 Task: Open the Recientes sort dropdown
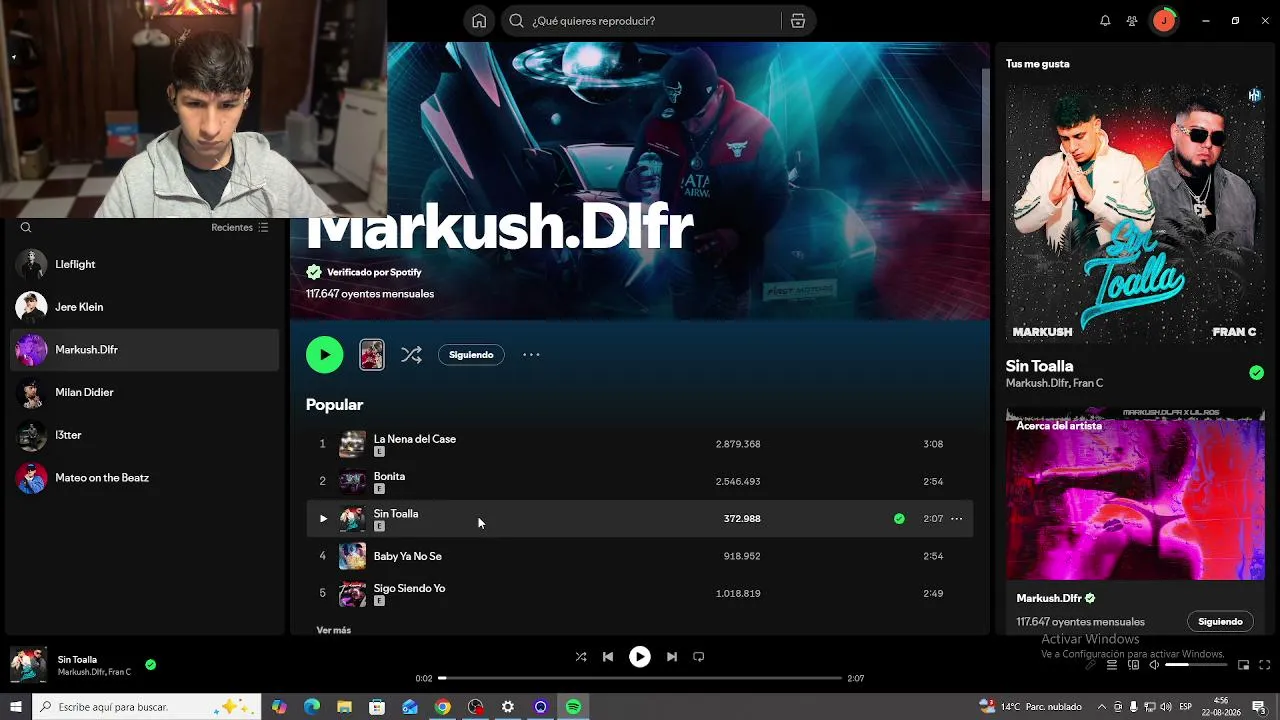(240, 228)
